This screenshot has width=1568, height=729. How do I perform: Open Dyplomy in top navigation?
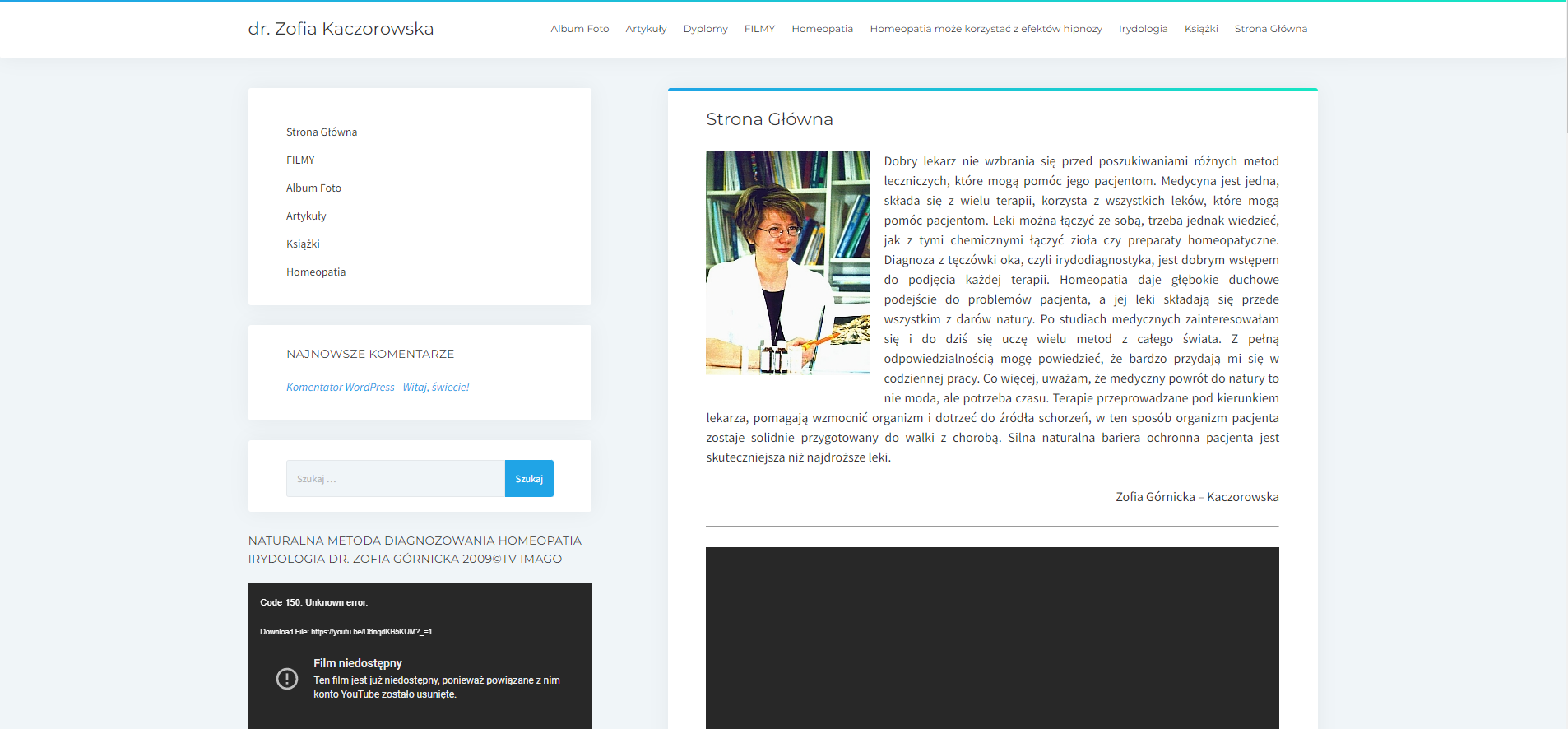(705, 29)
